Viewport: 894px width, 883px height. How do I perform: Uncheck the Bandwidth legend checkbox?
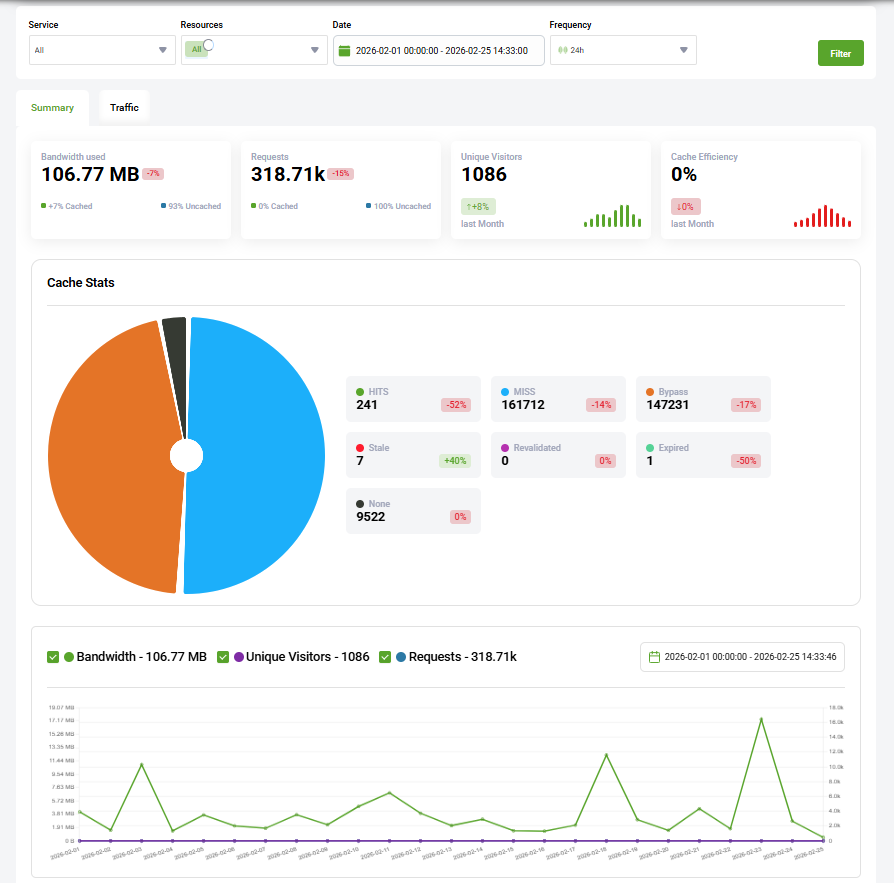tap(53, 657)
